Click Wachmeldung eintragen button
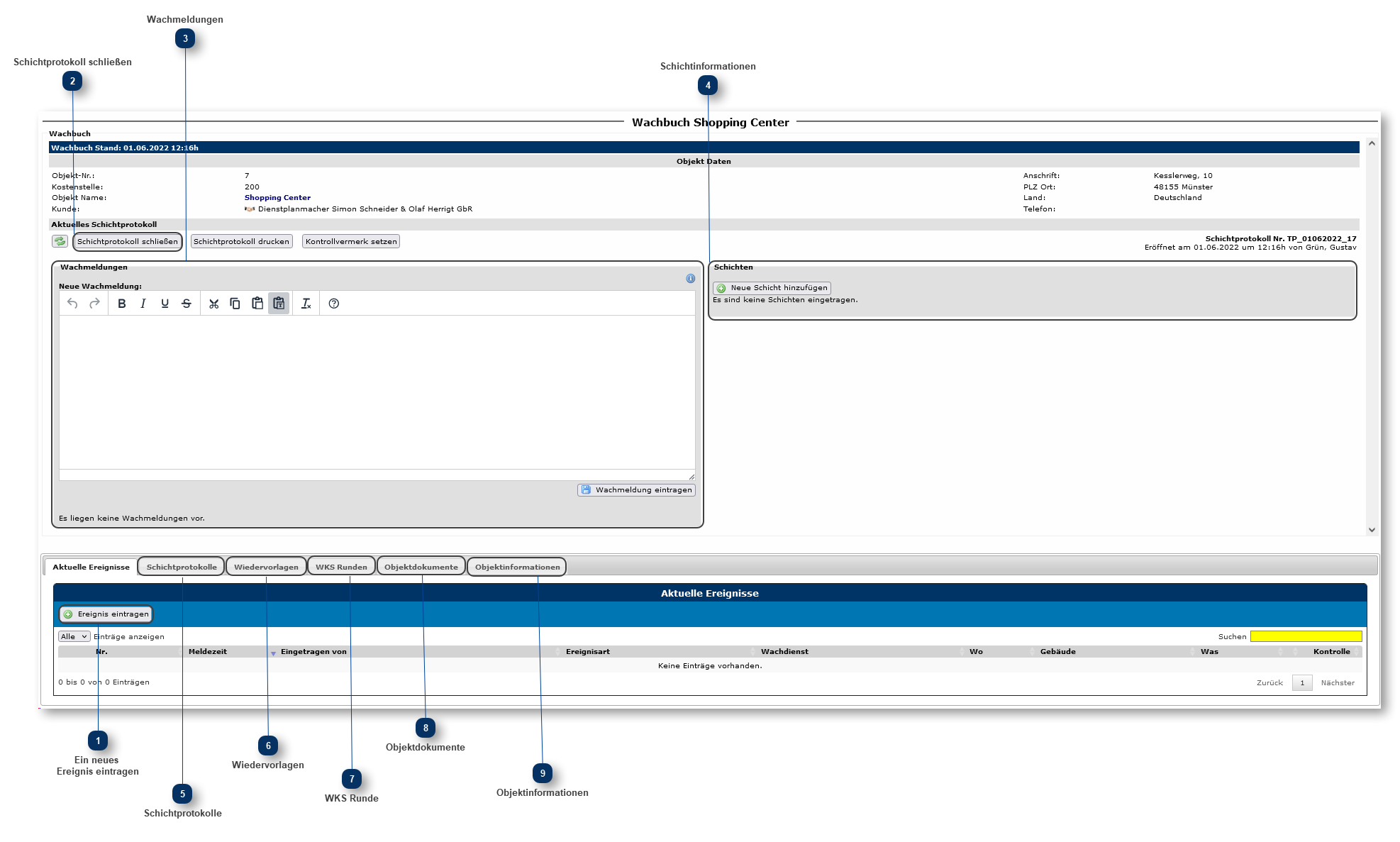 point(637,490)
